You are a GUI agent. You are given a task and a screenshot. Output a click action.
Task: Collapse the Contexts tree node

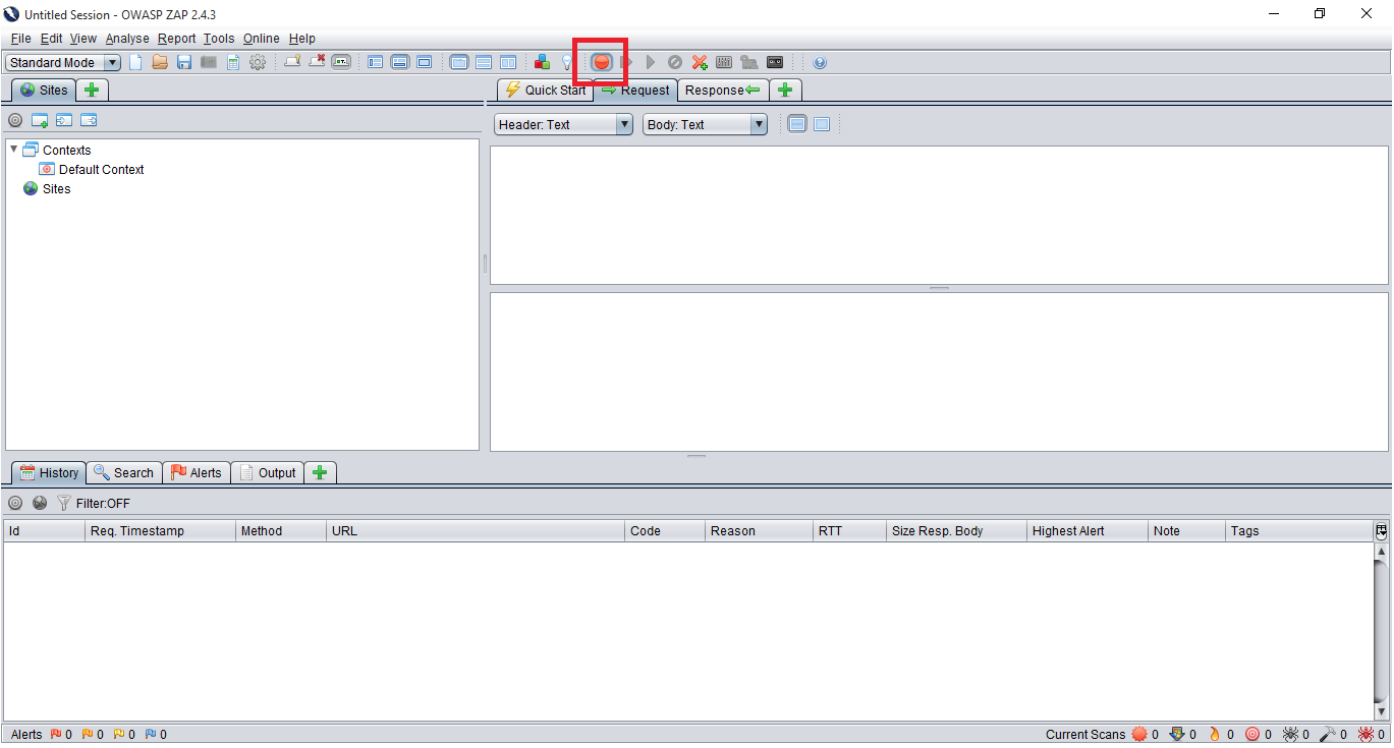point(13,149)
